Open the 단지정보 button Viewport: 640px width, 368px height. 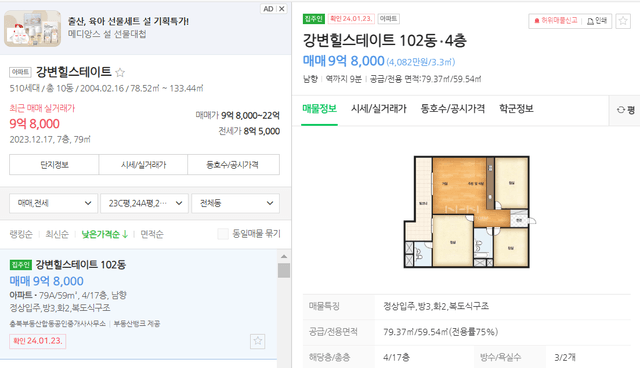tap(54, 165)
